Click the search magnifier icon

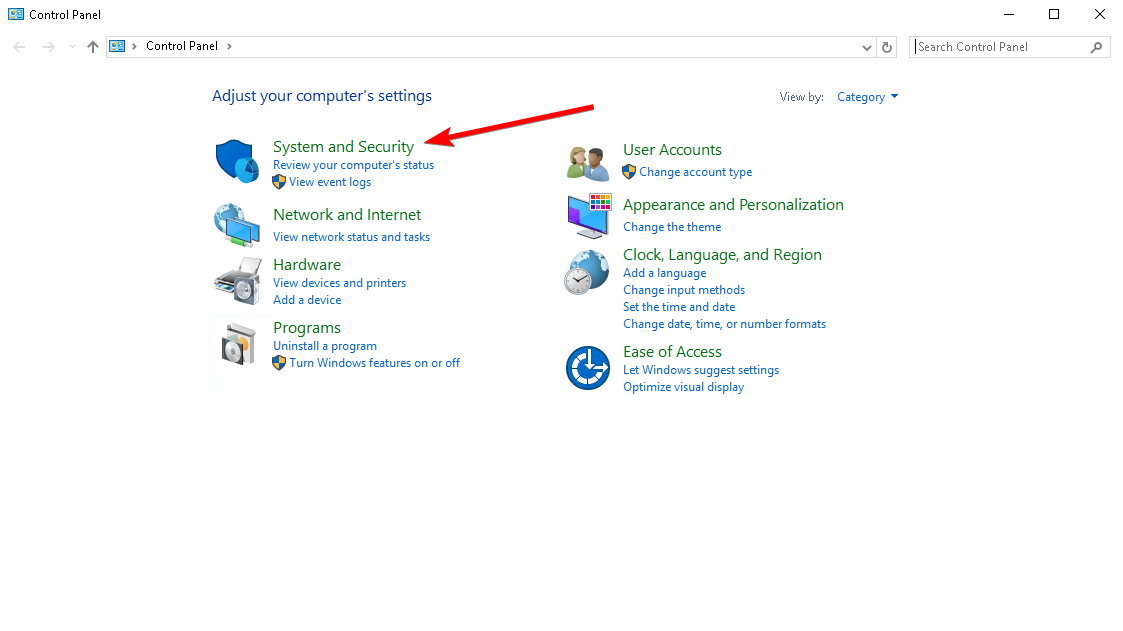pyautogui.click(x=1097, y=46)
